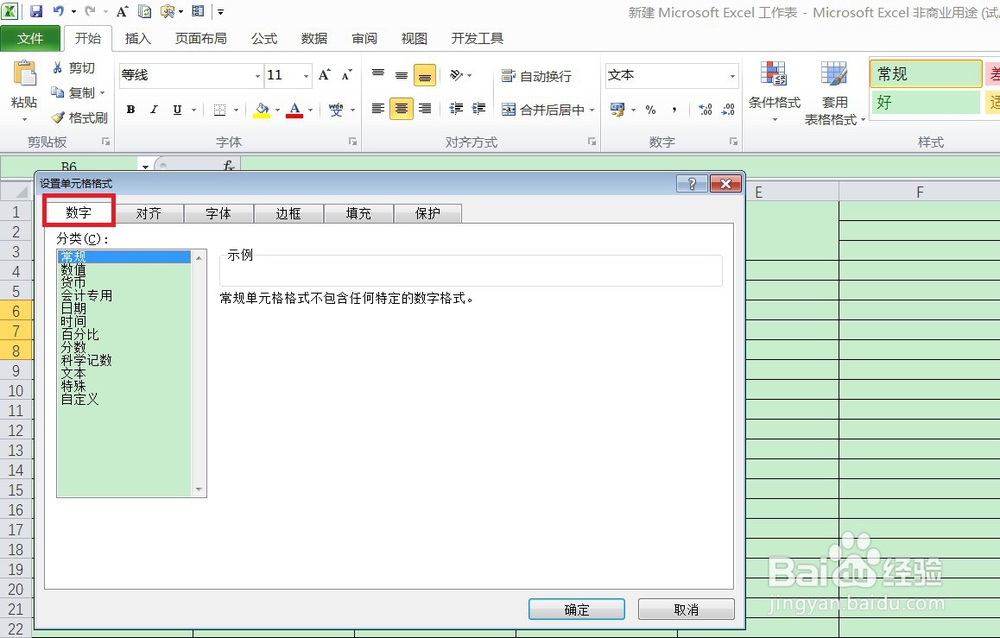Click the 取消 Cancel button

click(686, 609)
